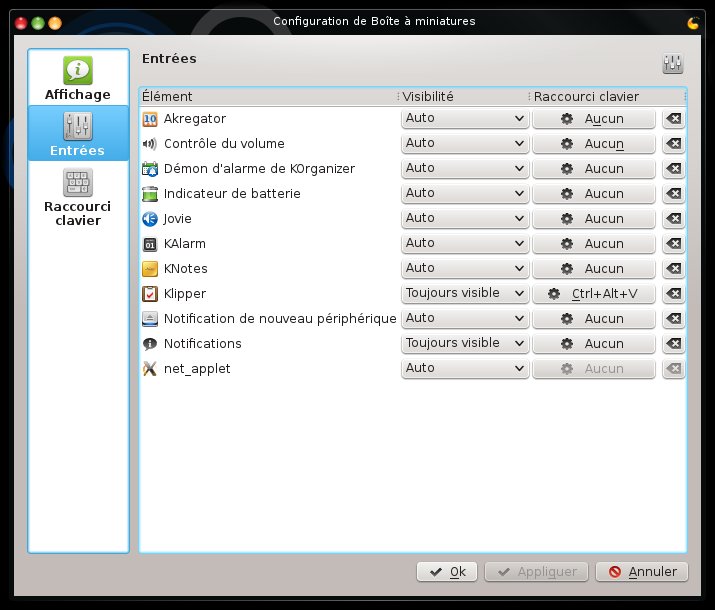Image resolution: width=715 pixels, height=610 pixels.
Task: Select the 'net_applet' entry text
Action: pyautogui.click(x=197, y=369)
